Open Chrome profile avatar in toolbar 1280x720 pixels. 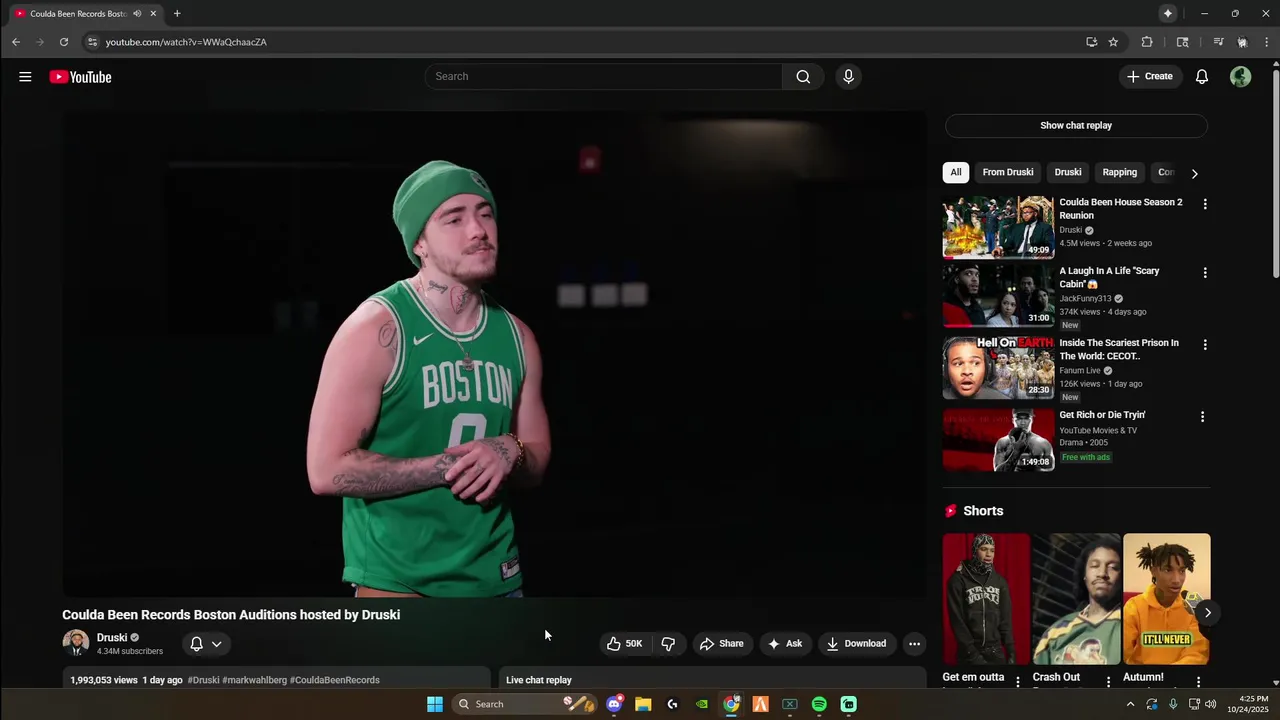[x=1242, y=42]
